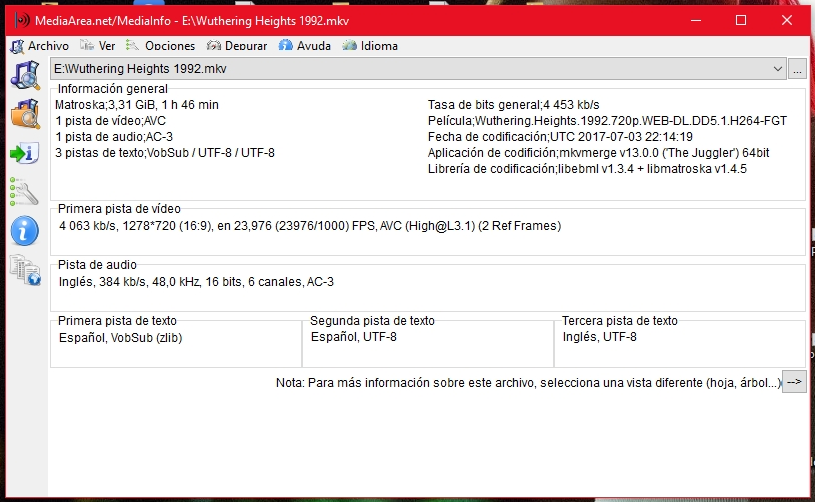815x502 pixels.
Task: Click the ... browse button beside the file path
Action: (797, 69)
